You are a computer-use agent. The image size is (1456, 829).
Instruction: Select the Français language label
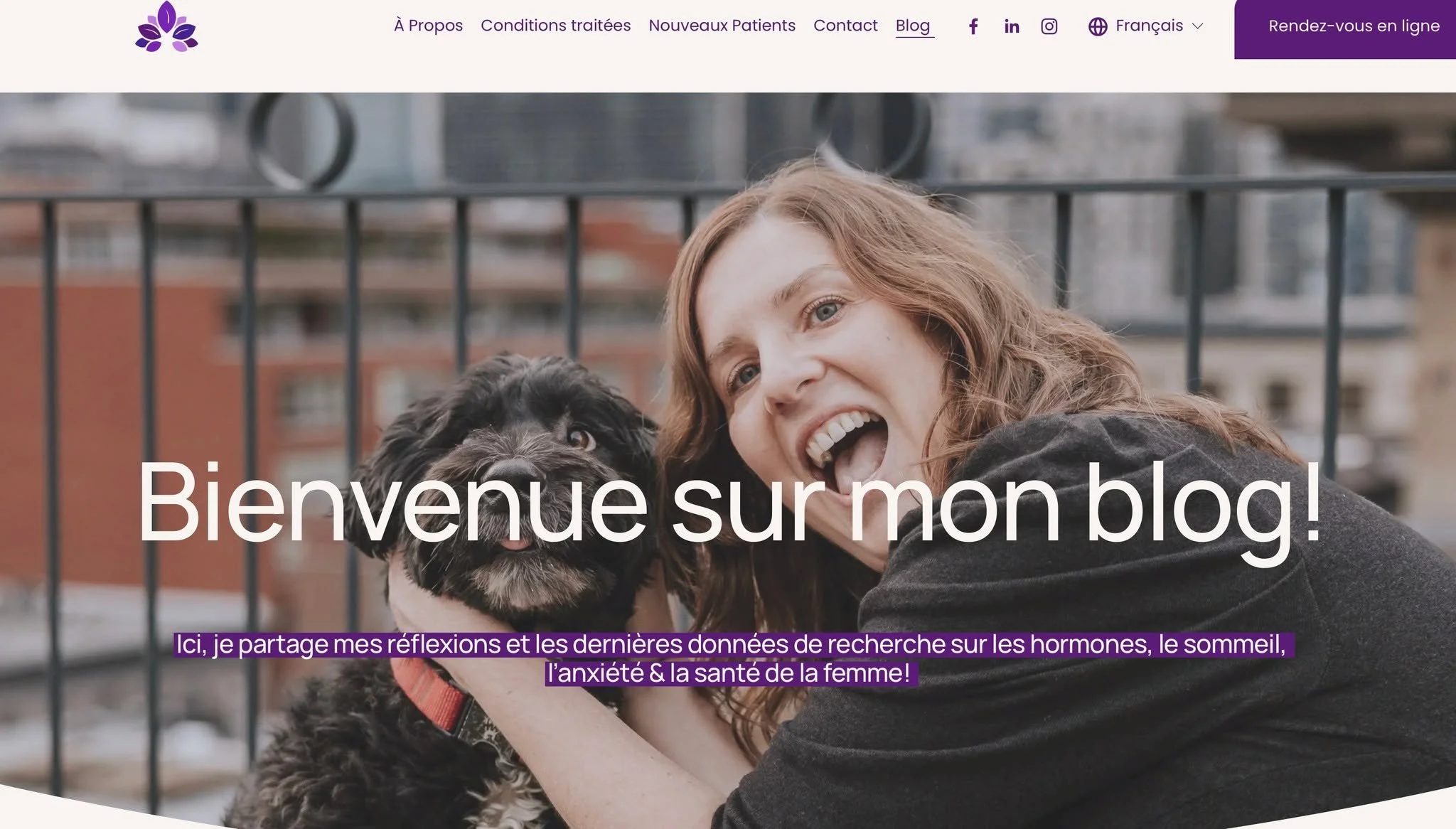pos(1149,26)
